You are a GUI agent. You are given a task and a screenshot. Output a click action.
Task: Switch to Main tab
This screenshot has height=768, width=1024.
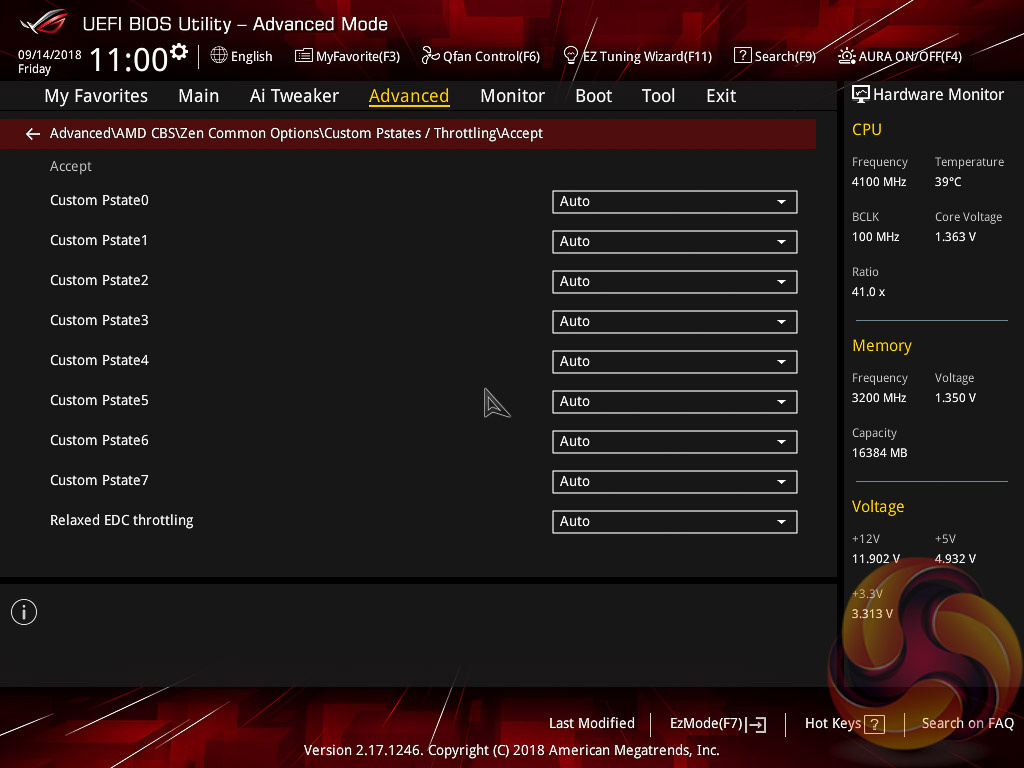[199, 96]
